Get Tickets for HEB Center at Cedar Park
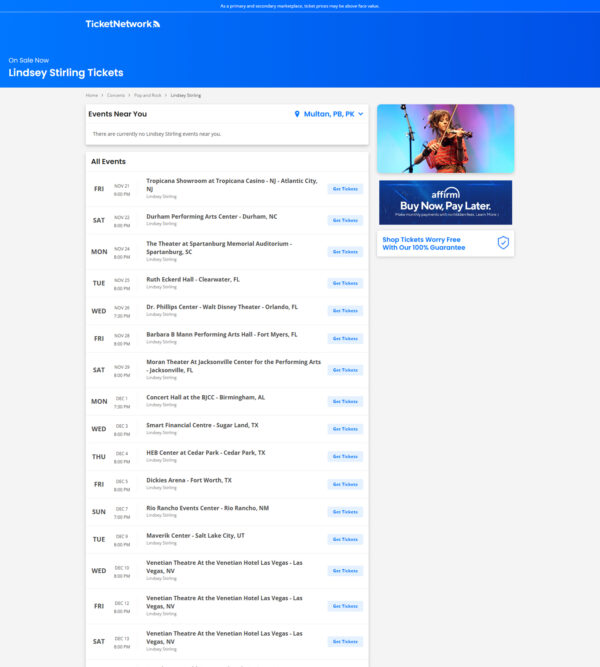 [345, 456]
